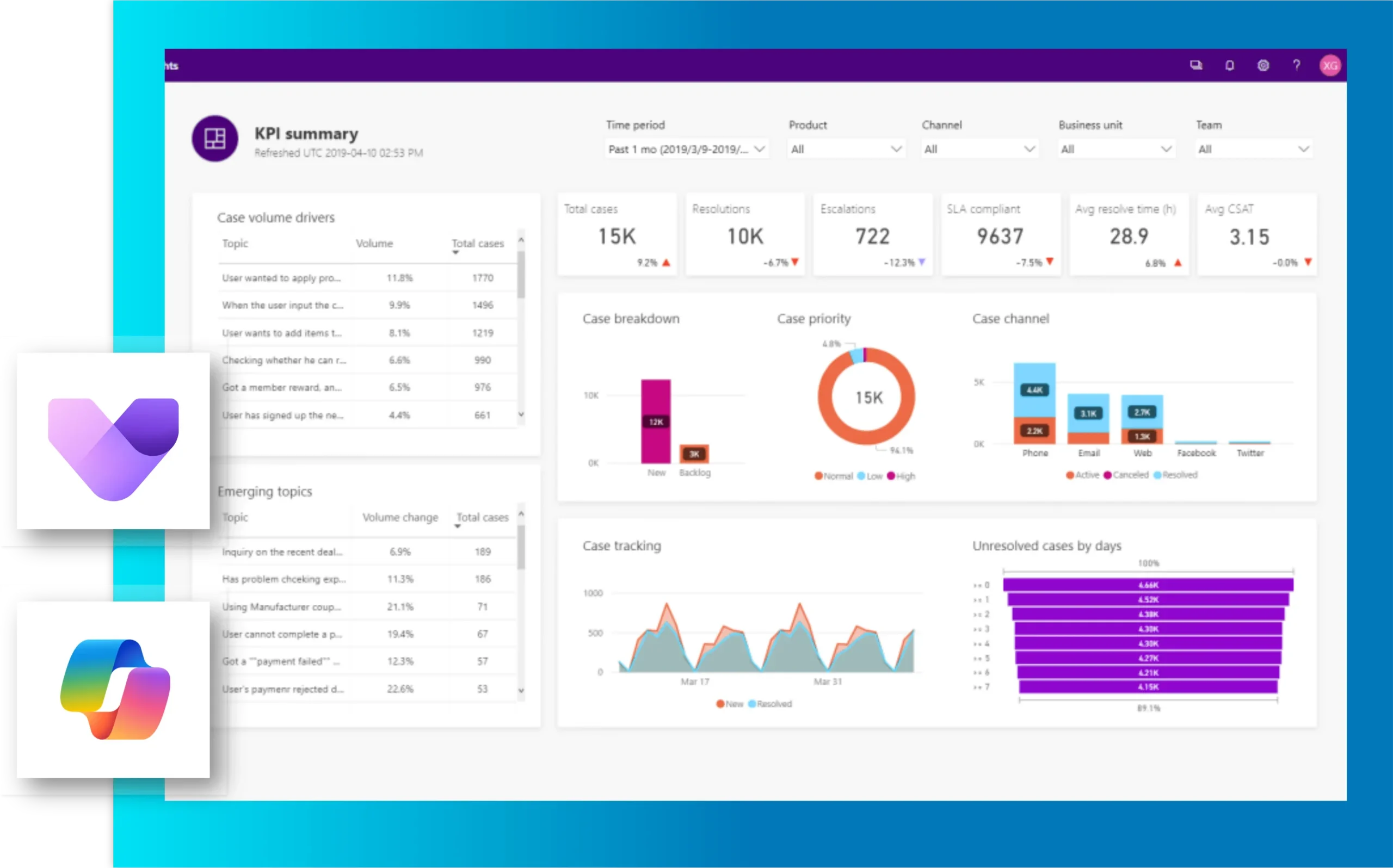This screenshot has height=868, width=1393.
Task: Click the Case priority donut chart center 15K
Action: click(869, 397)
